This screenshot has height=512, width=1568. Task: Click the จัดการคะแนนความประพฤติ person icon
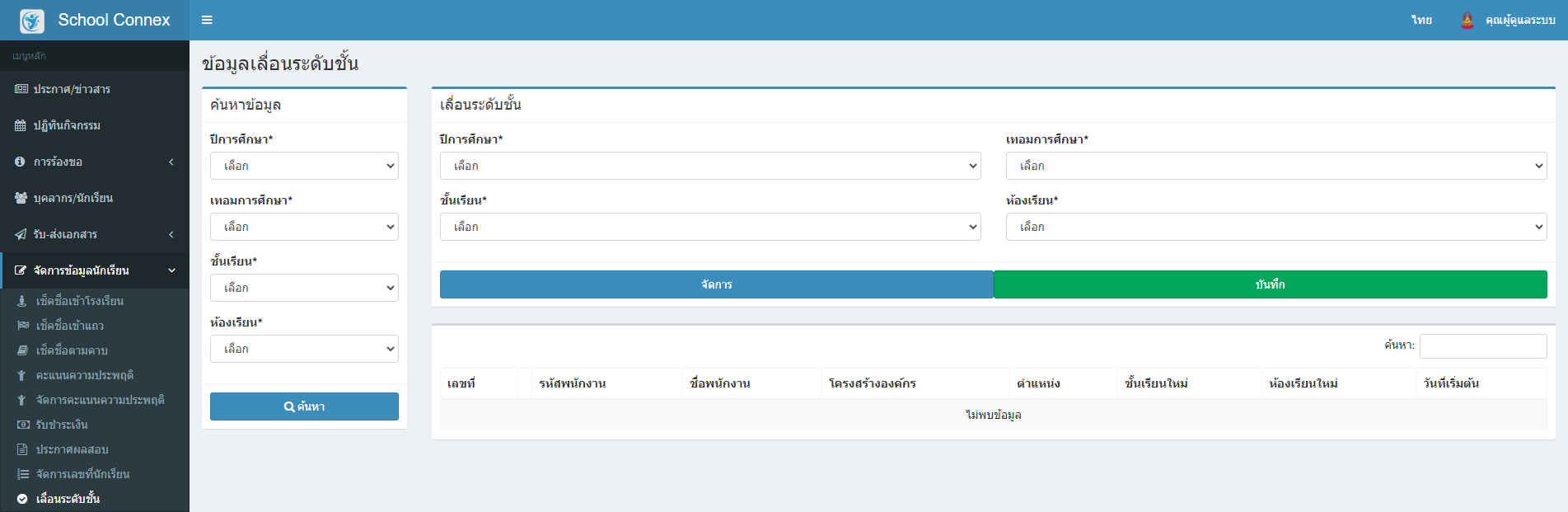click(21, 400)
